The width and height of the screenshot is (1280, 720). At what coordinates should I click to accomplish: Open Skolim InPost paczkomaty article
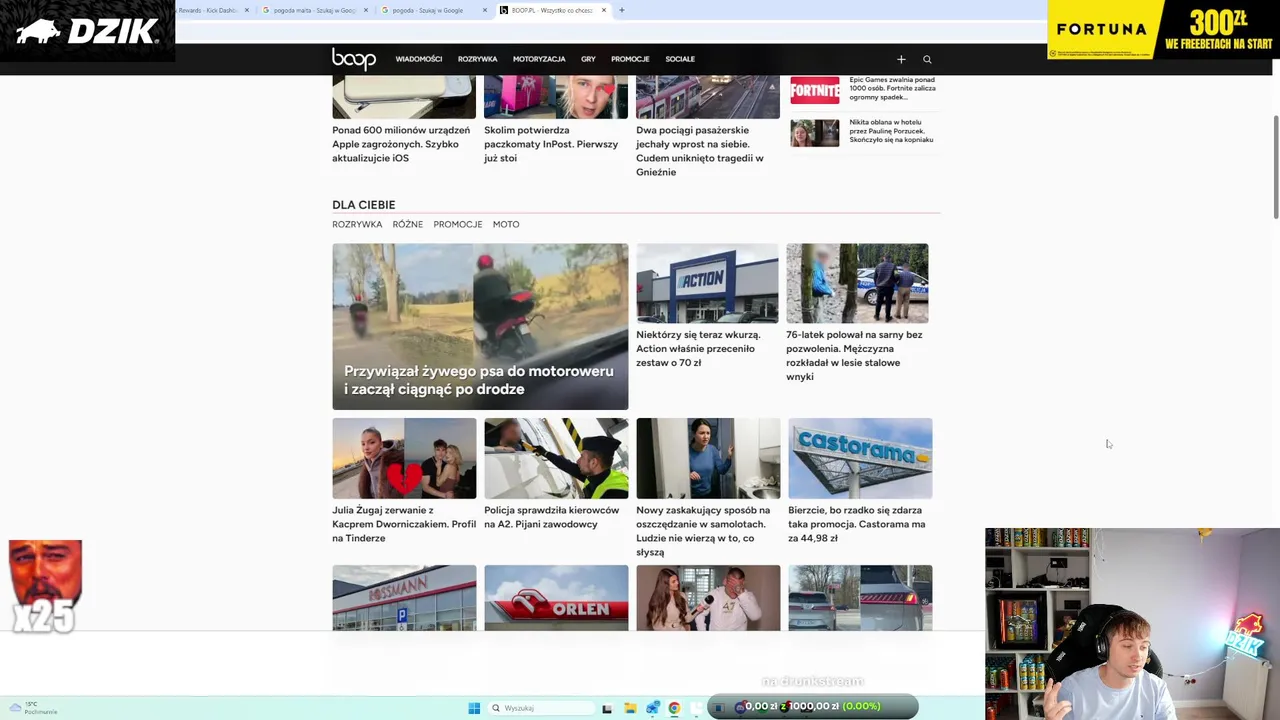pos(551,144)
